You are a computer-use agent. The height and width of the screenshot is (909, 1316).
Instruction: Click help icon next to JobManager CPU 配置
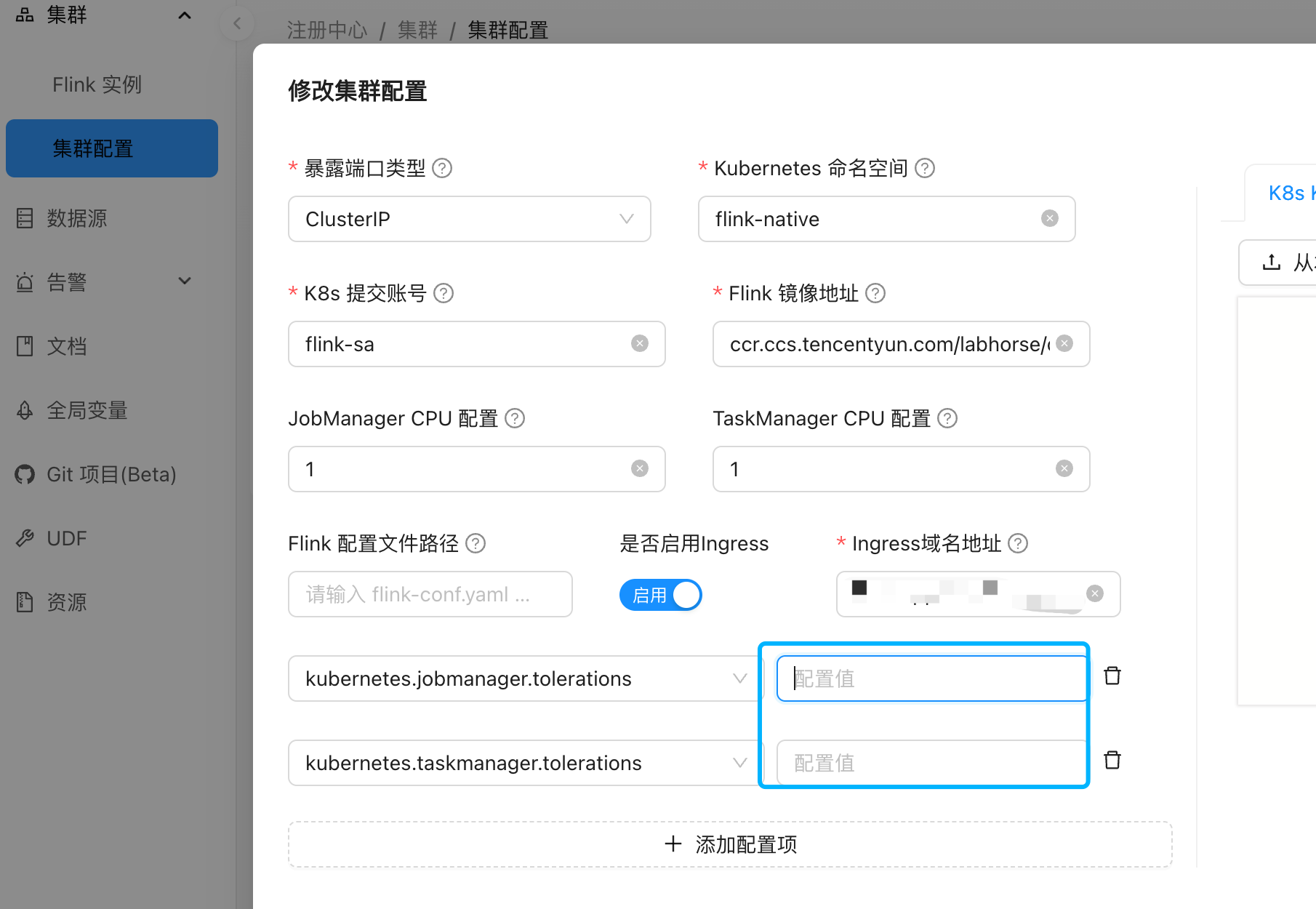[x=515, y=418]
